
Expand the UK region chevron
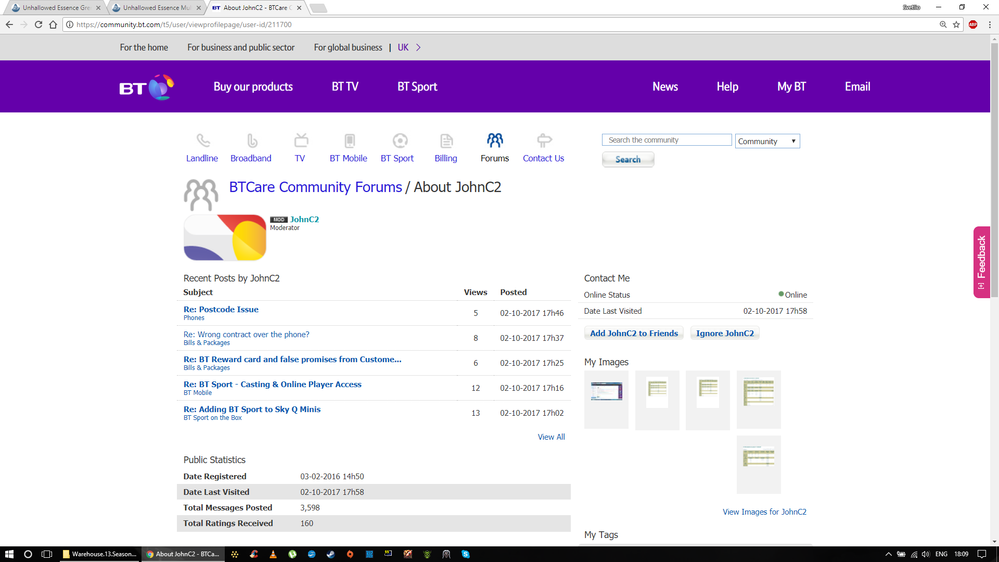click(418, 47)
